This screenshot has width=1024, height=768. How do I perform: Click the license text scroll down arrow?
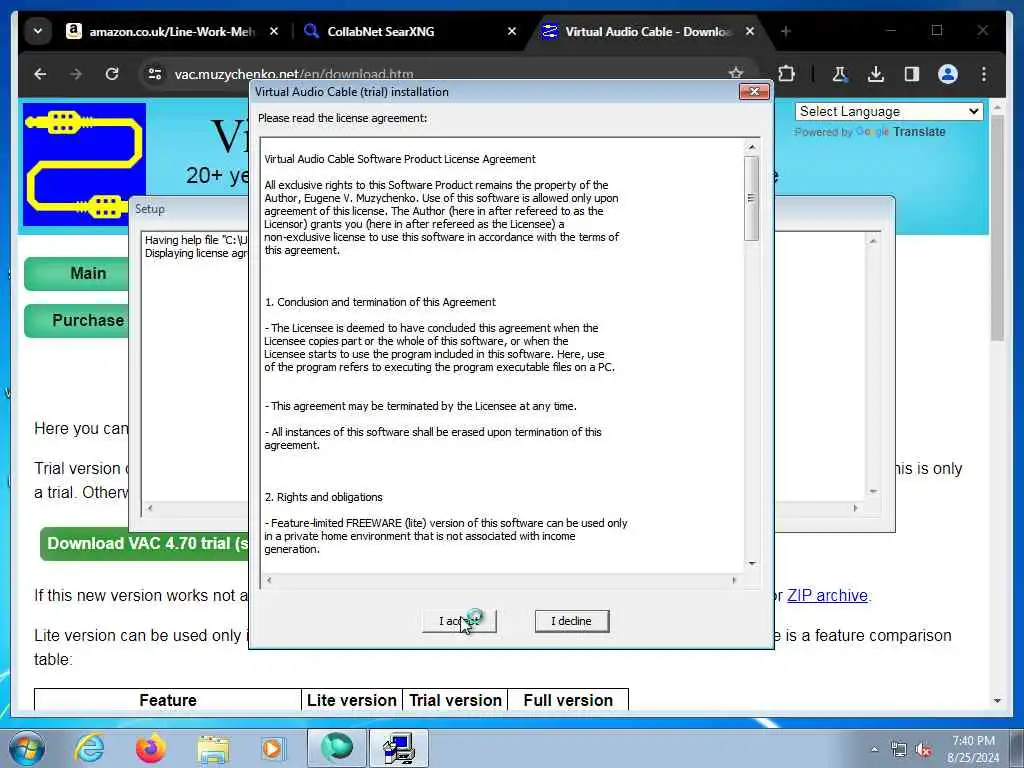tap(752, 563)
